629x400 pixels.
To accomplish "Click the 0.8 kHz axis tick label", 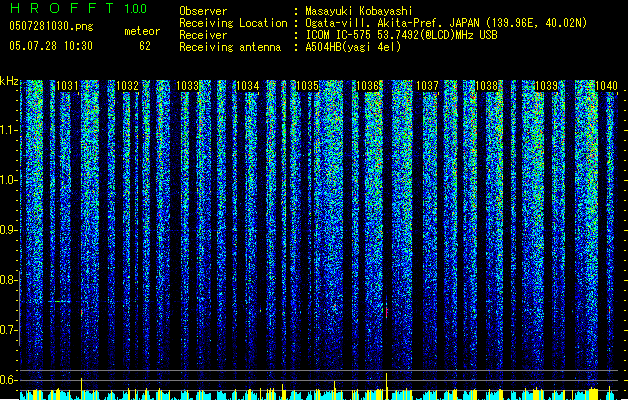I will tap(9, 280).
